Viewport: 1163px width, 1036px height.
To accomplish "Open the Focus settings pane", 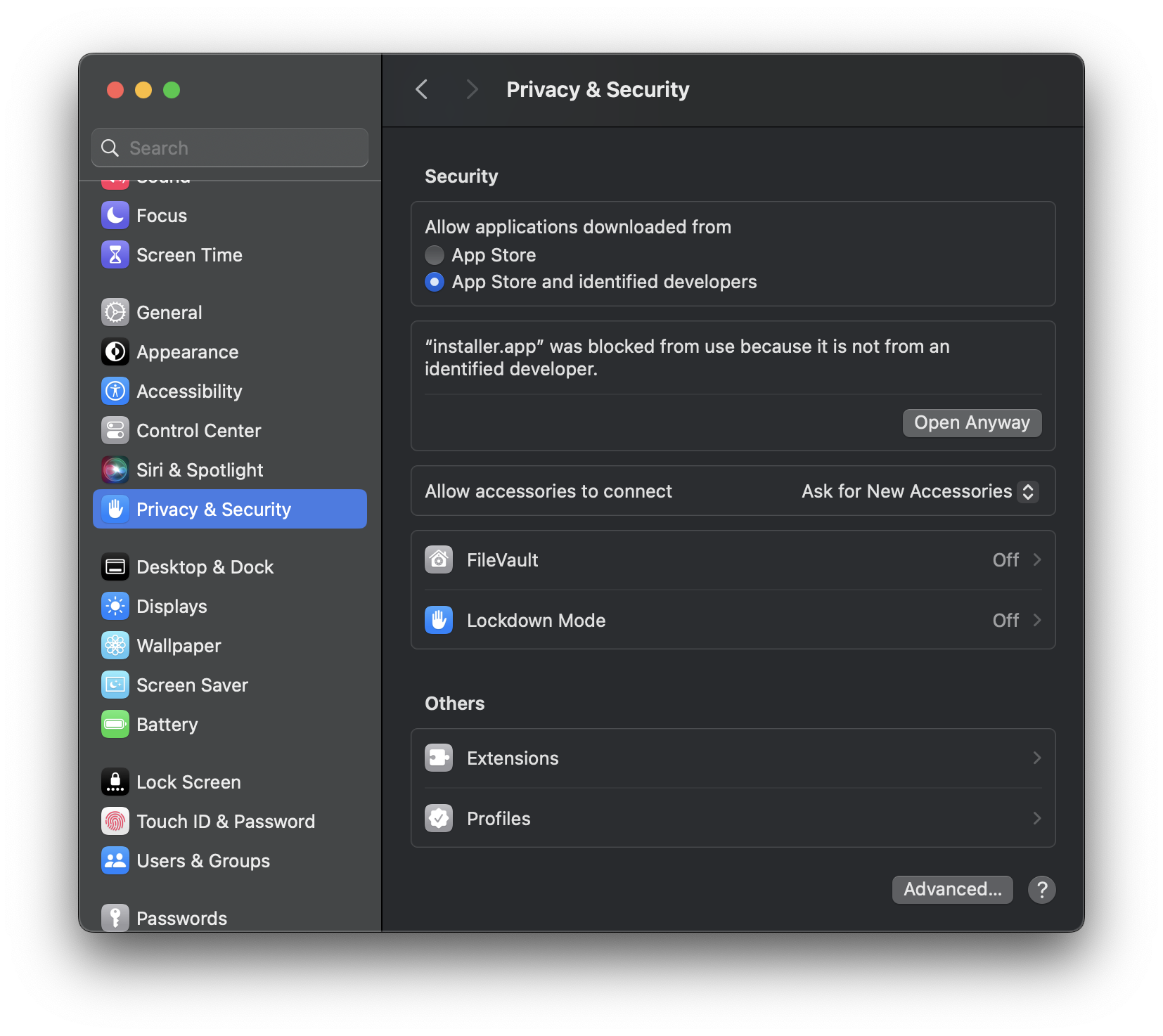I will click(x=230, y=215).
